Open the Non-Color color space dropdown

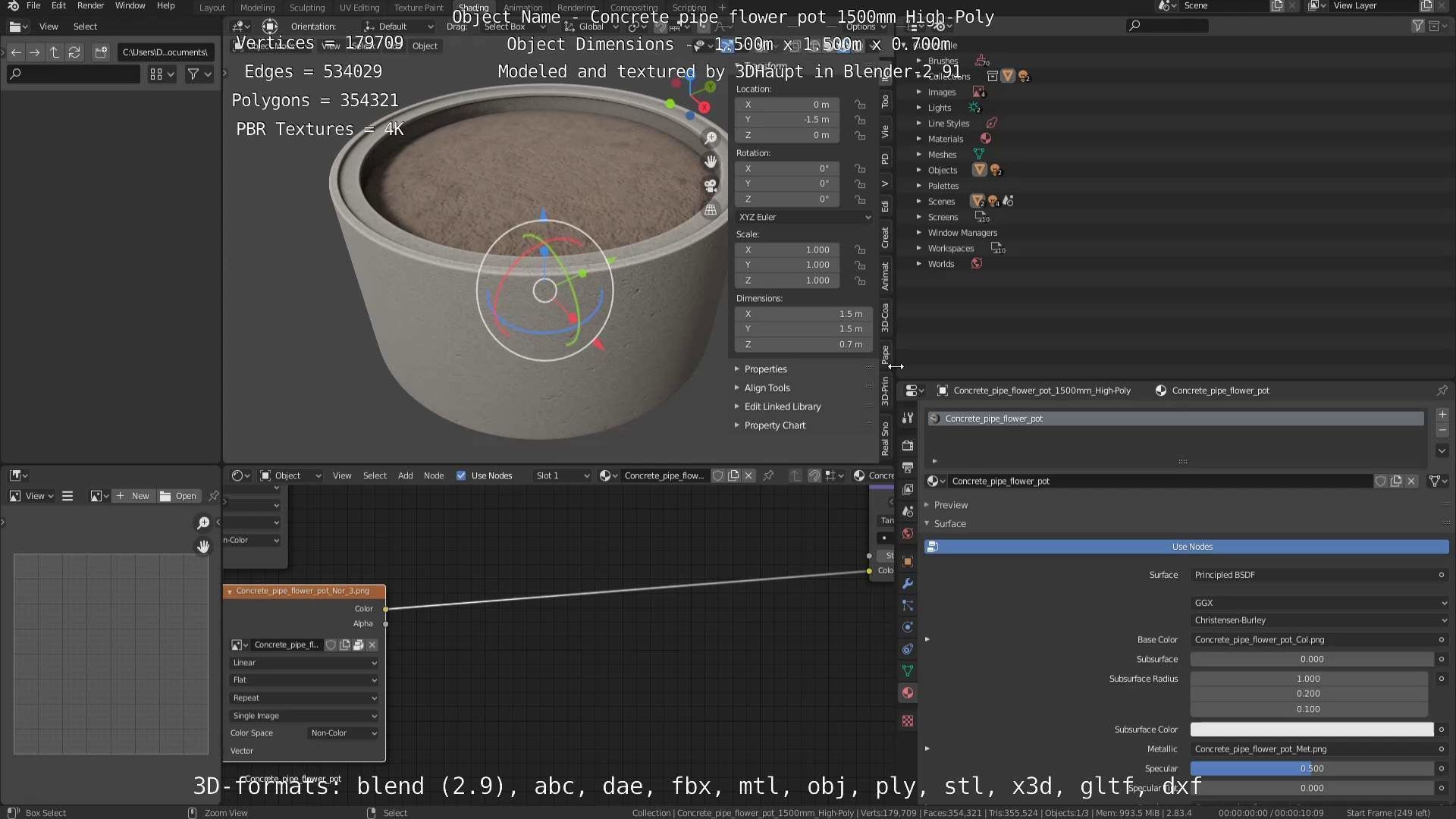click(344, 734)
